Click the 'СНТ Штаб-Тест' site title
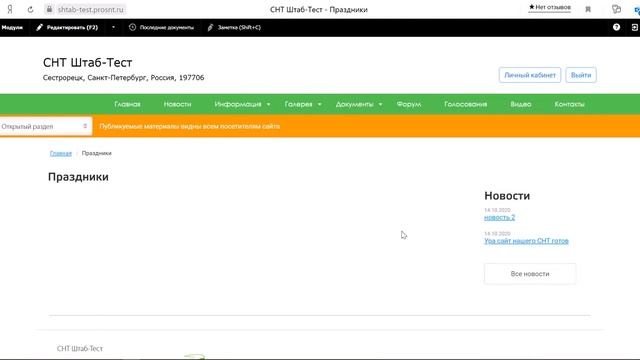The height and width of the screenshot is (360, 640). tap(87, 62)
